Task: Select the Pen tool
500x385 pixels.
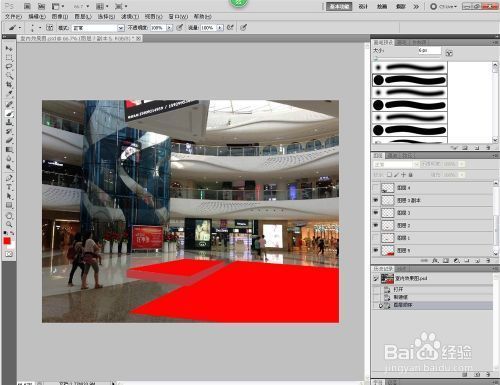Action: [9, 178]
